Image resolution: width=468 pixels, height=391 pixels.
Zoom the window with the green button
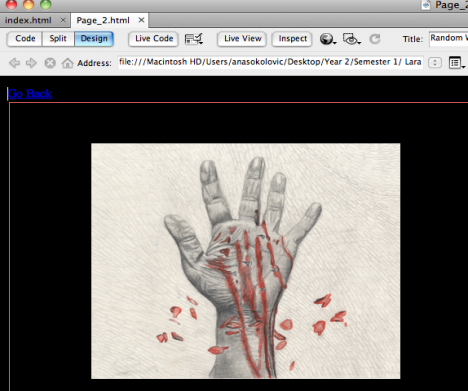(46, 4)
